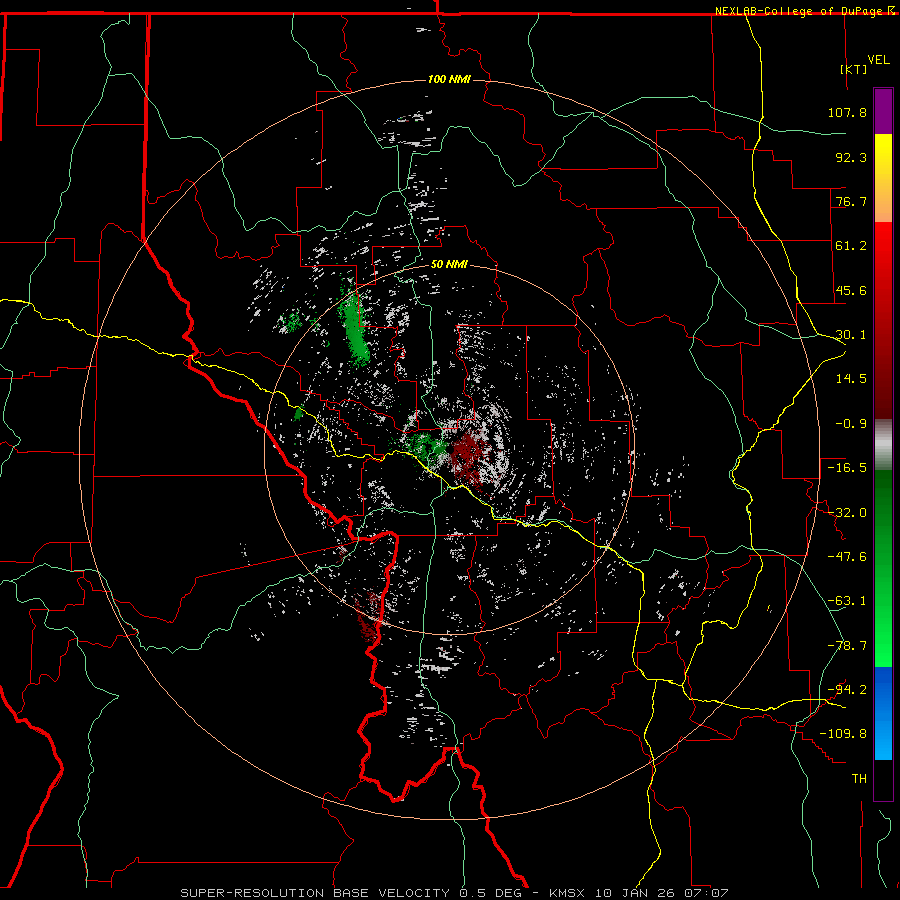The width and height of the screenshot is (900, 900).
Task: Select the -78.7 legend value
Action: [x=847, y=646]
